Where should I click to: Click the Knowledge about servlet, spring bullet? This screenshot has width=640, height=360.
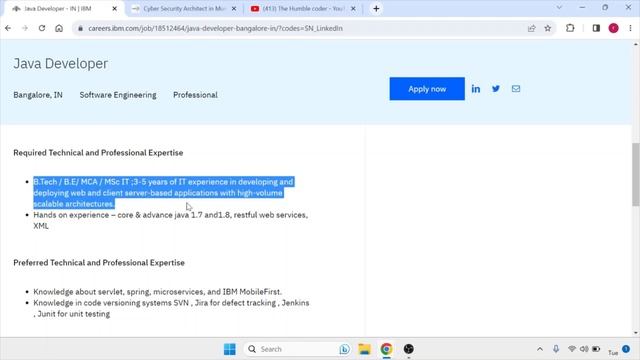[158, 292]
